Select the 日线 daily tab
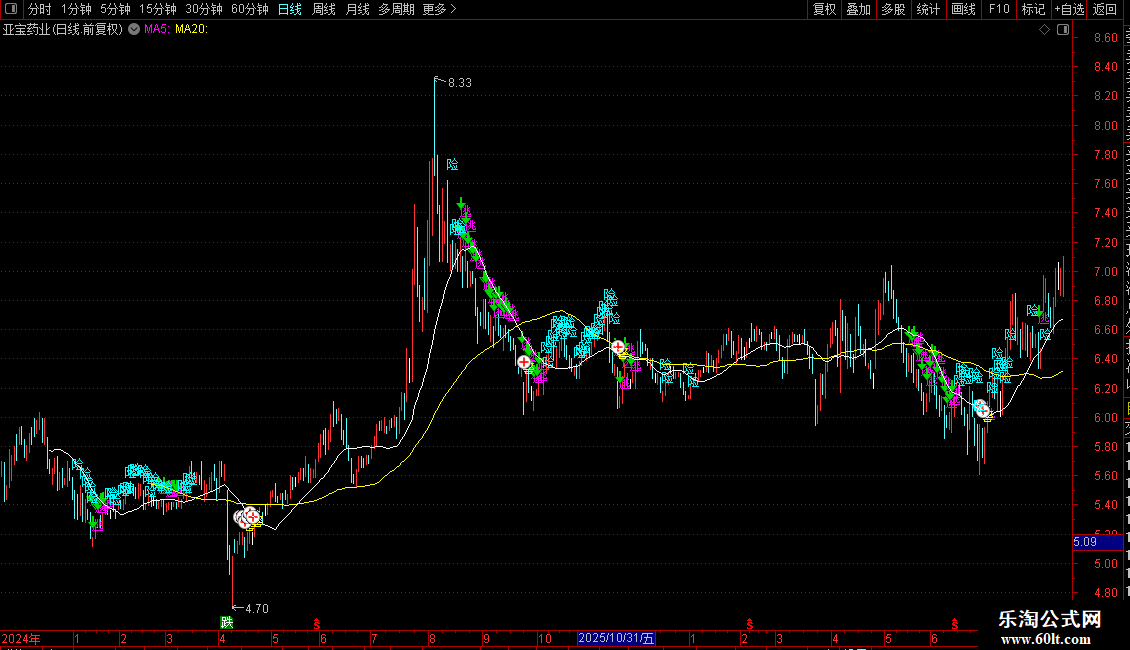 pyautogui.click(x=290, y=9)
